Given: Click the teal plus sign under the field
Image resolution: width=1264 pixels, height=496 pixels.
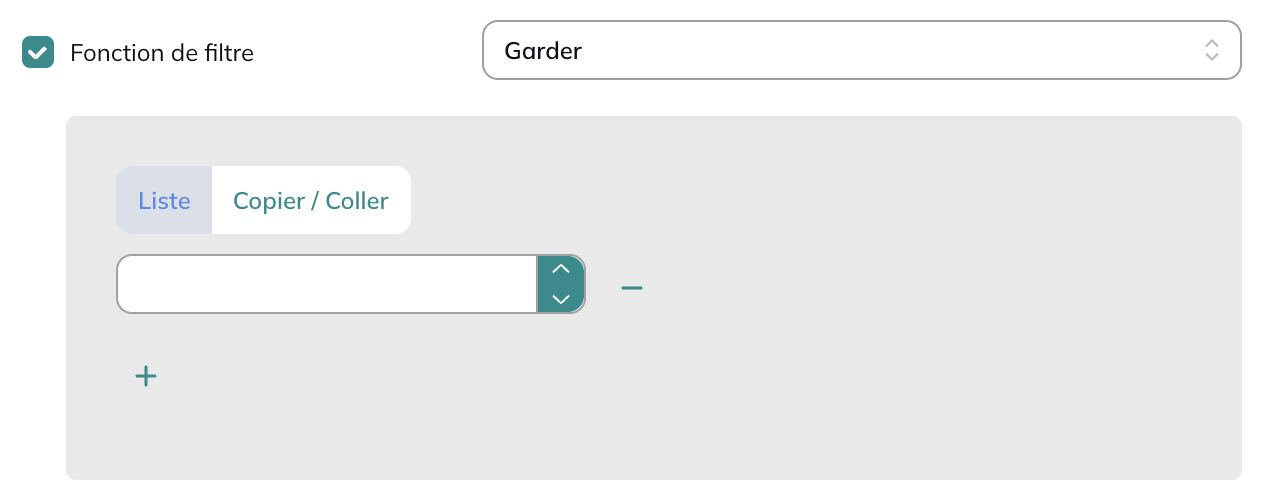Looking at the screenshot, I should pyautogui.click(x=146, y=376).
